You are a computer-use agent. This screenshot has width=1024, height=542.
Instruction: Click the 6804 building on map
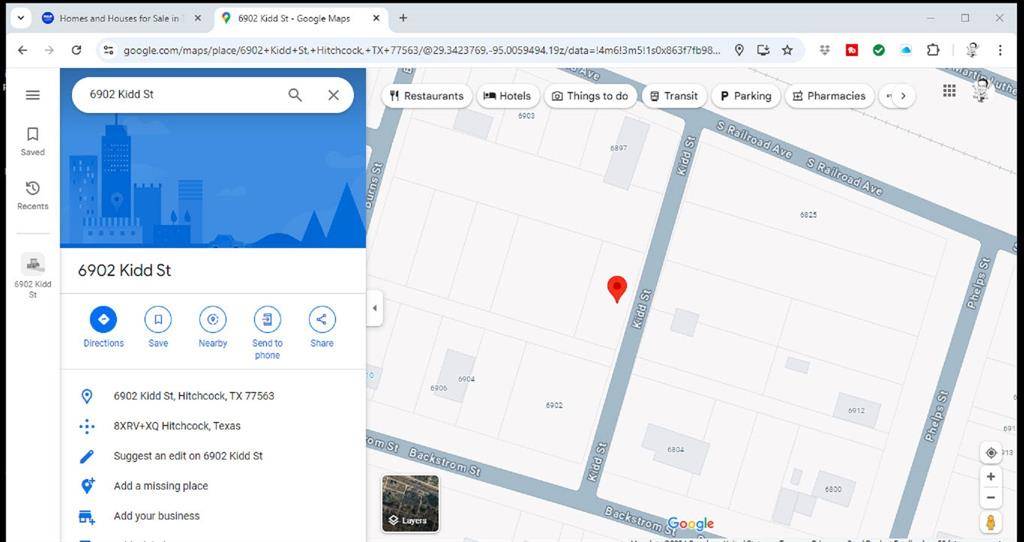[x=676, y=449]
